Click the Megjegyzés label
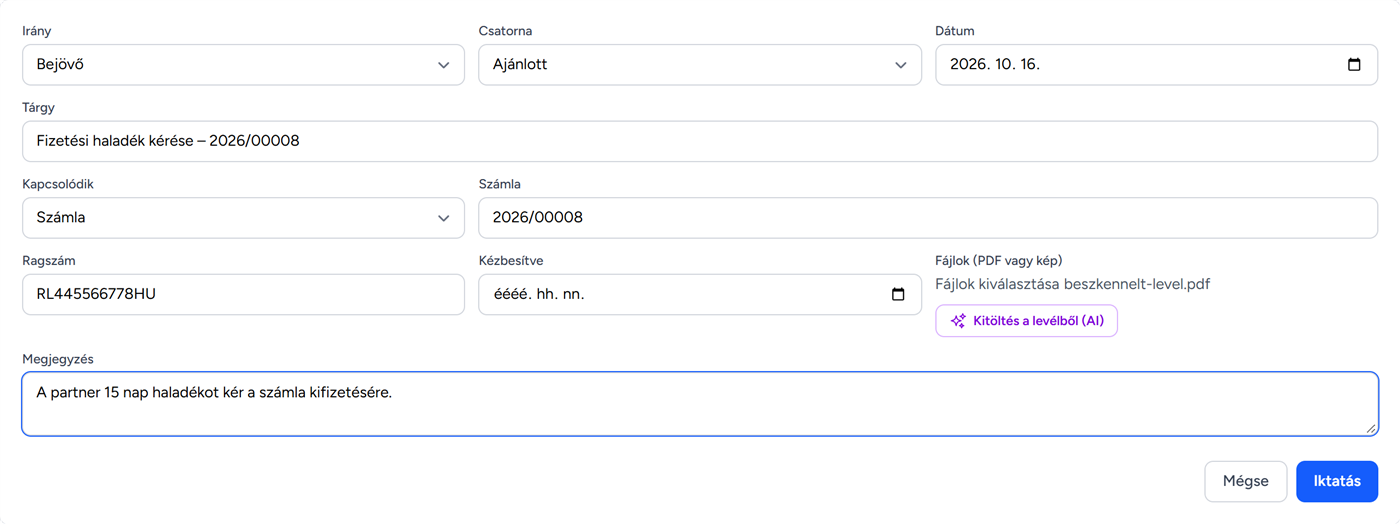This screenshot has width=1400, height=524. click(x=58, y=359)
